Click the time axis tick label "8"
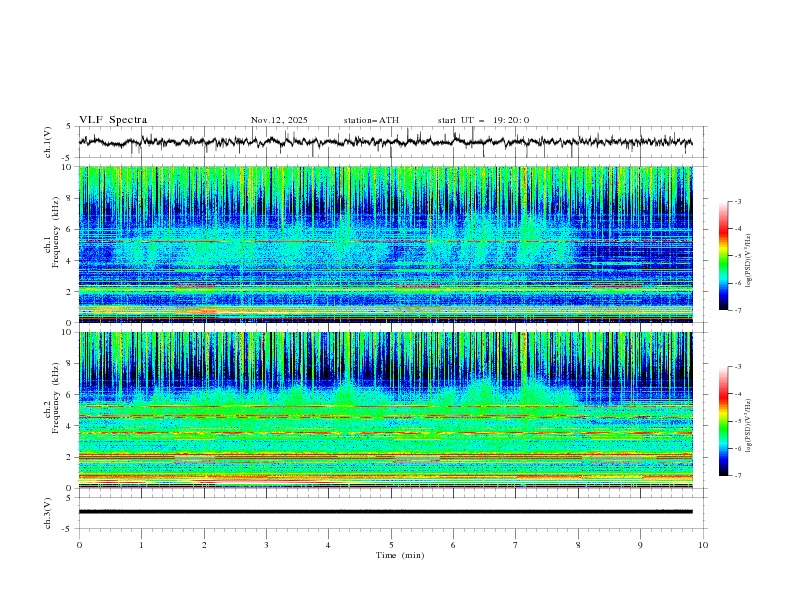This screenshot has width=792, height=612. [578, 545]
